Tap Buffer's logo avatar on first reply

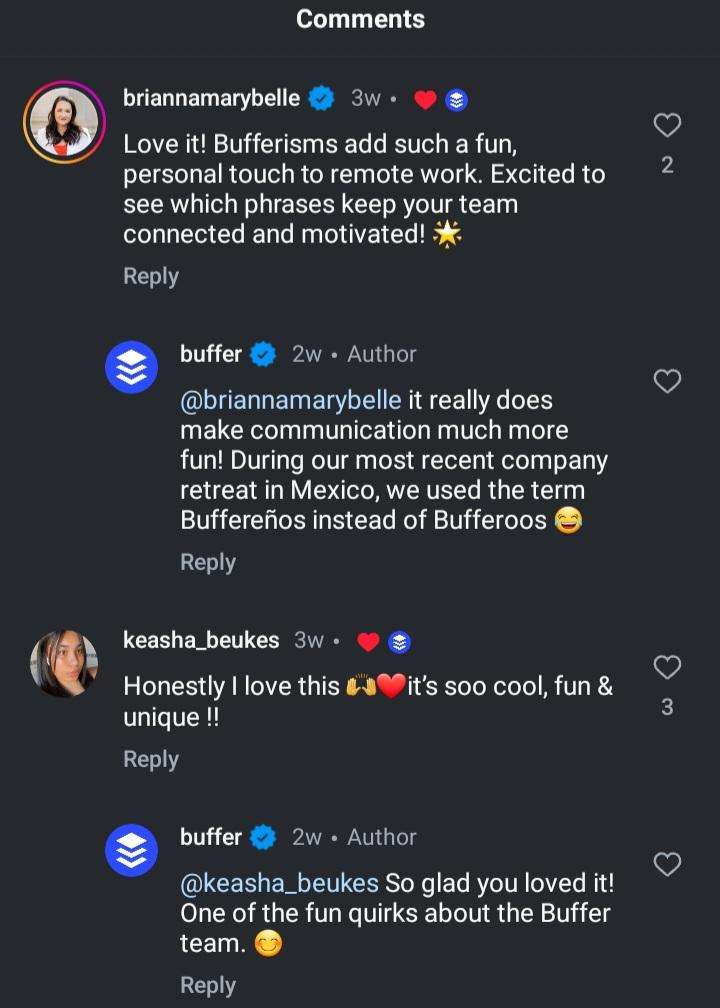point(131,367)
